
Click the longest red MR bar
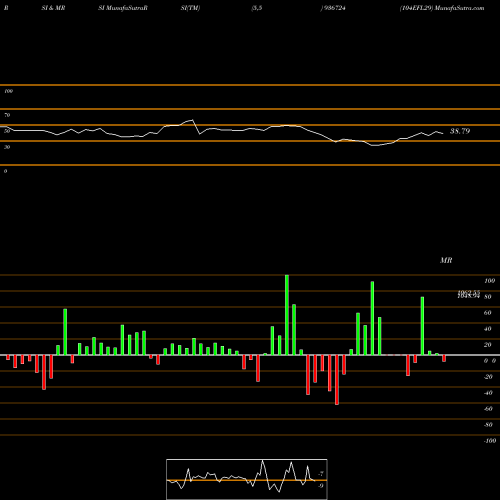[x=337, y=380]
